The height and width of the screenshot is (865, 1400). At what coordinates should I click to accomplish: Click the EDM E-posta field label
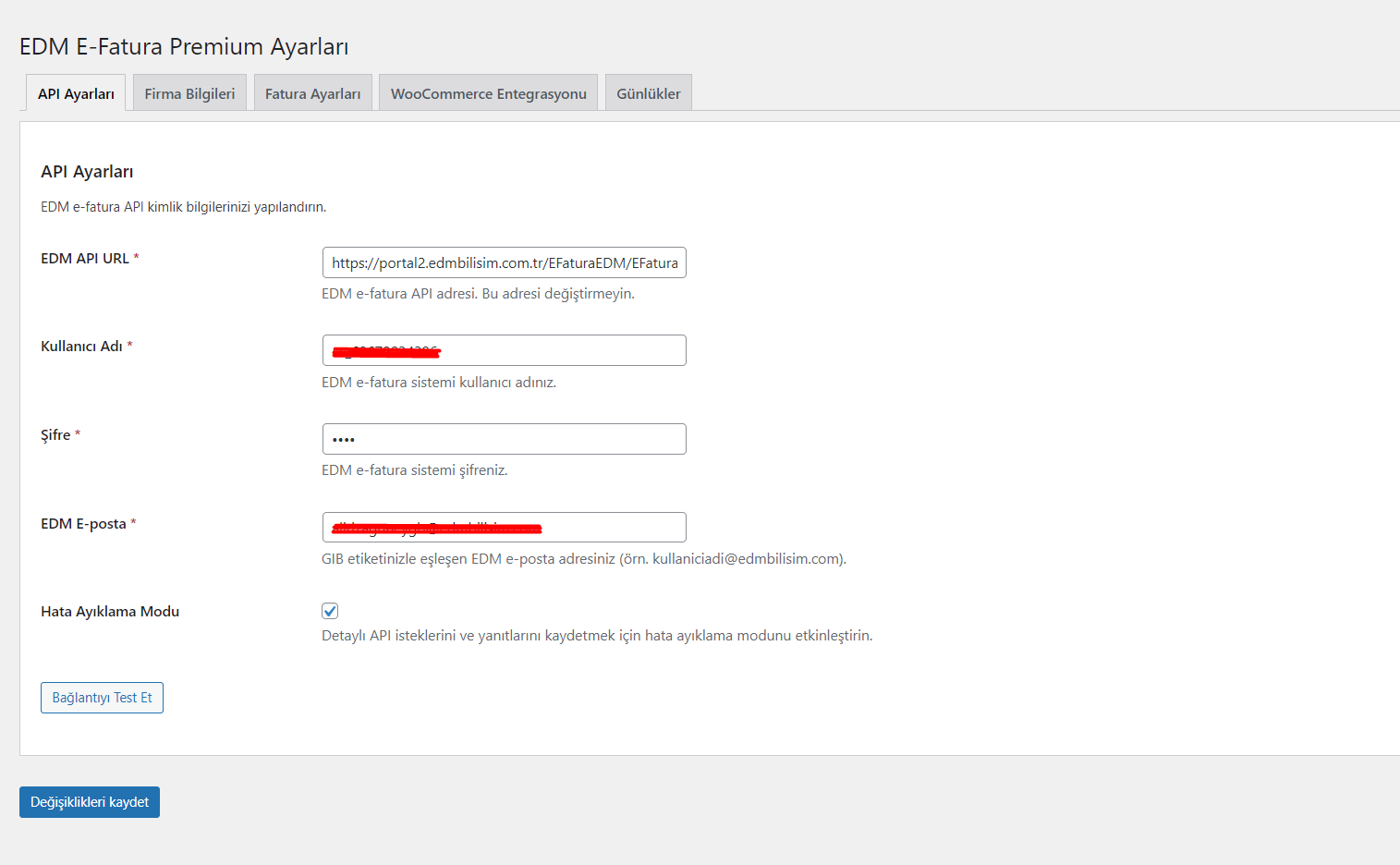coord(83,524)
